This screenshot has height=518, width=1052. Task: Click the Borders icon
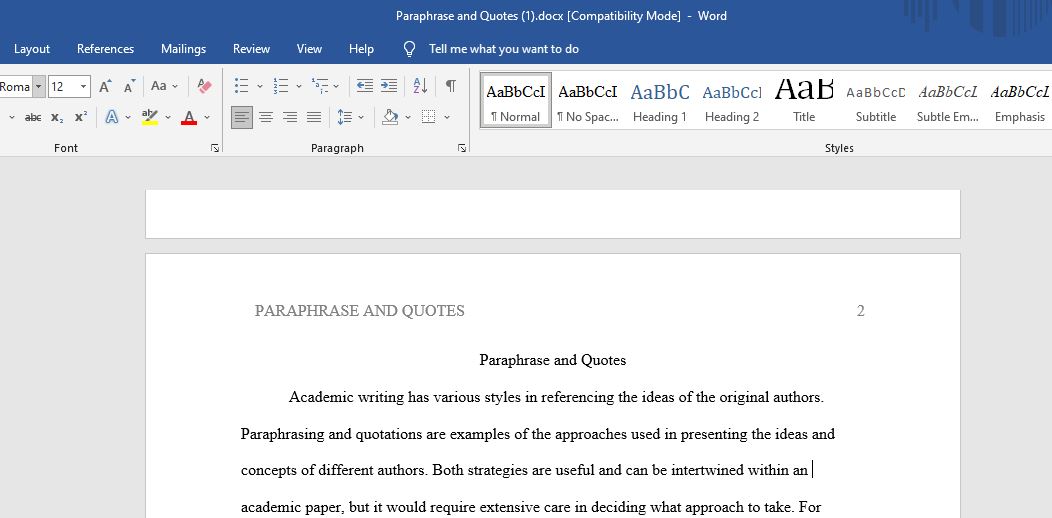[428, 117]
